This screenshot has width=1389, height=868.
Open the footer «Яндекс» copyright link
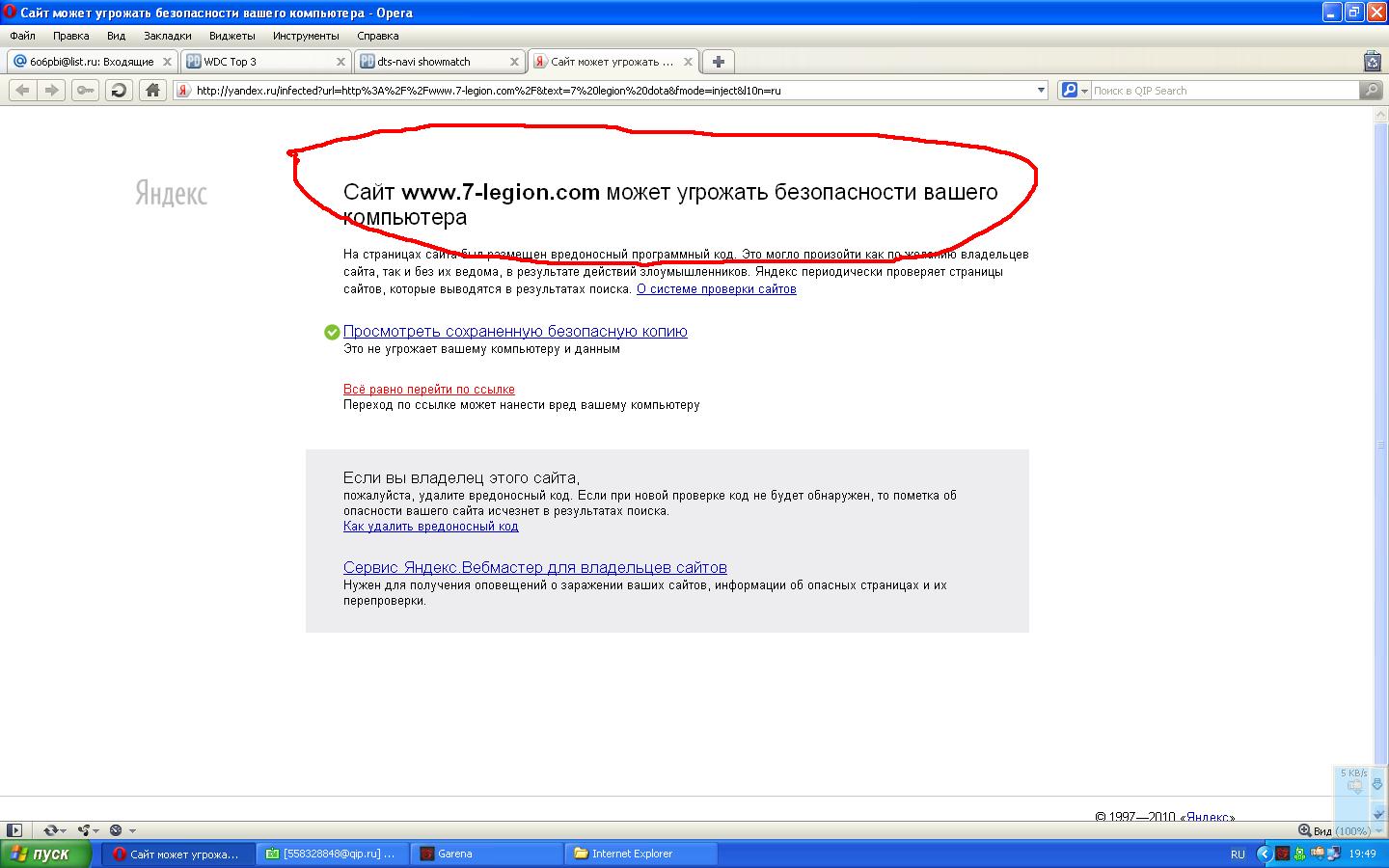1210,817
